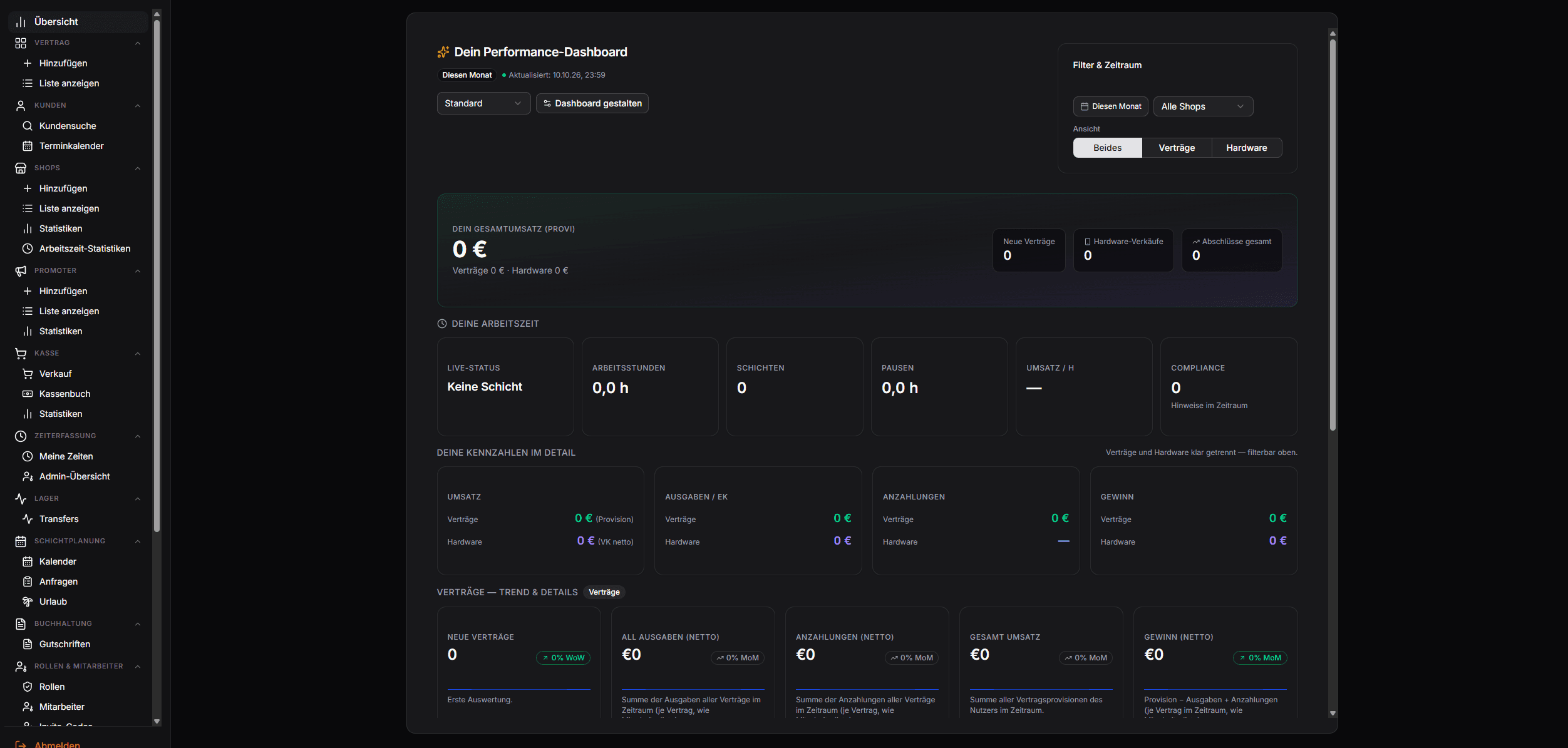Click the Rollen shield icon
The image size is (1568, 748).
click(28, 687)
